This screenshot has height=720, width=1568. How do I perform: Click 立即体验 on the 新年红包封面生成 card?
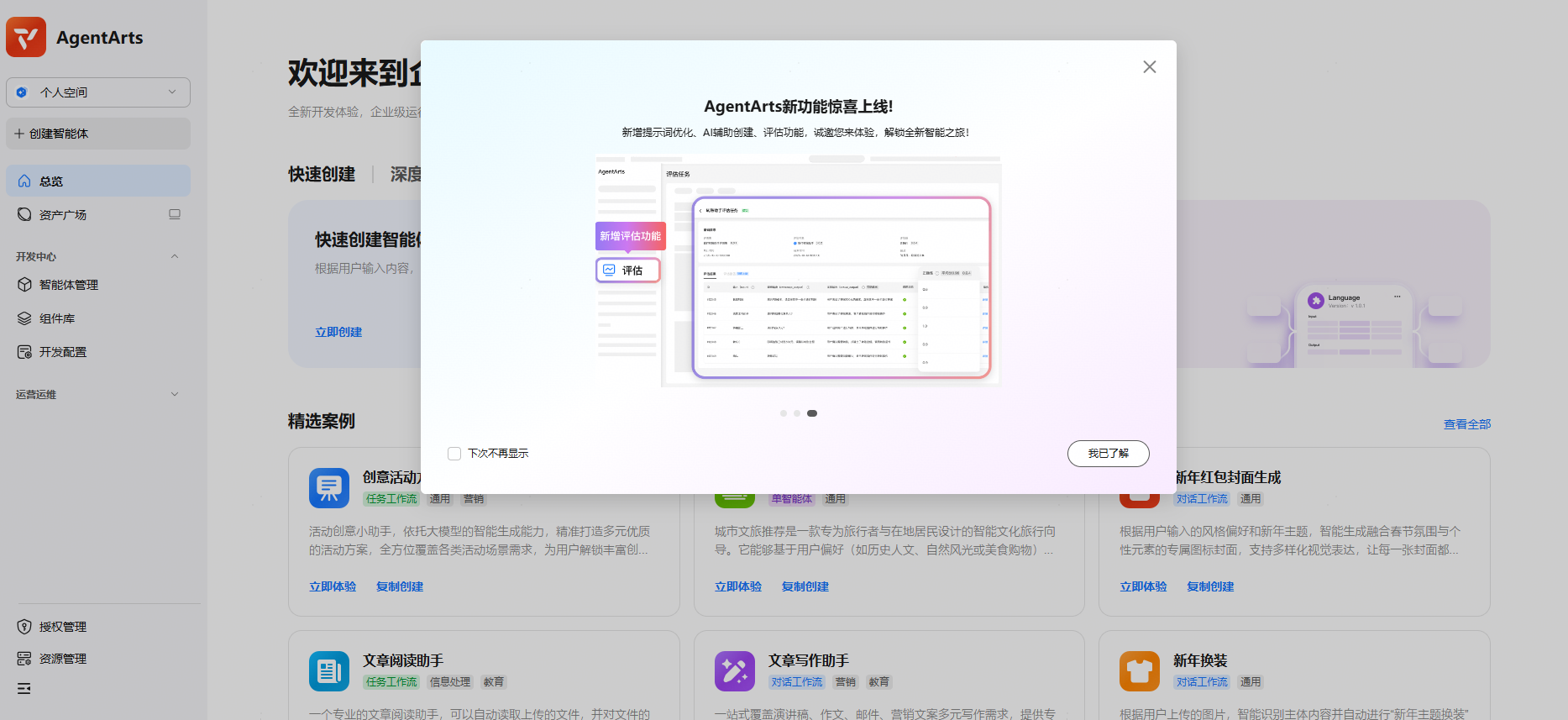pyautogui.click(x=1143, y=586)
